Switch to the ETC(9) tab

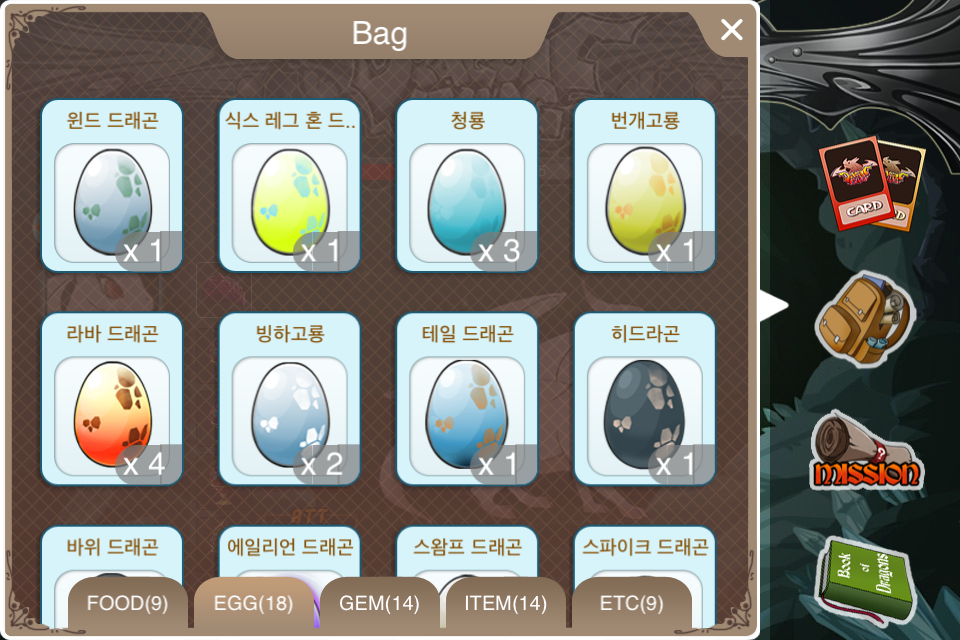pyautogui.click(x=632, y=603)
